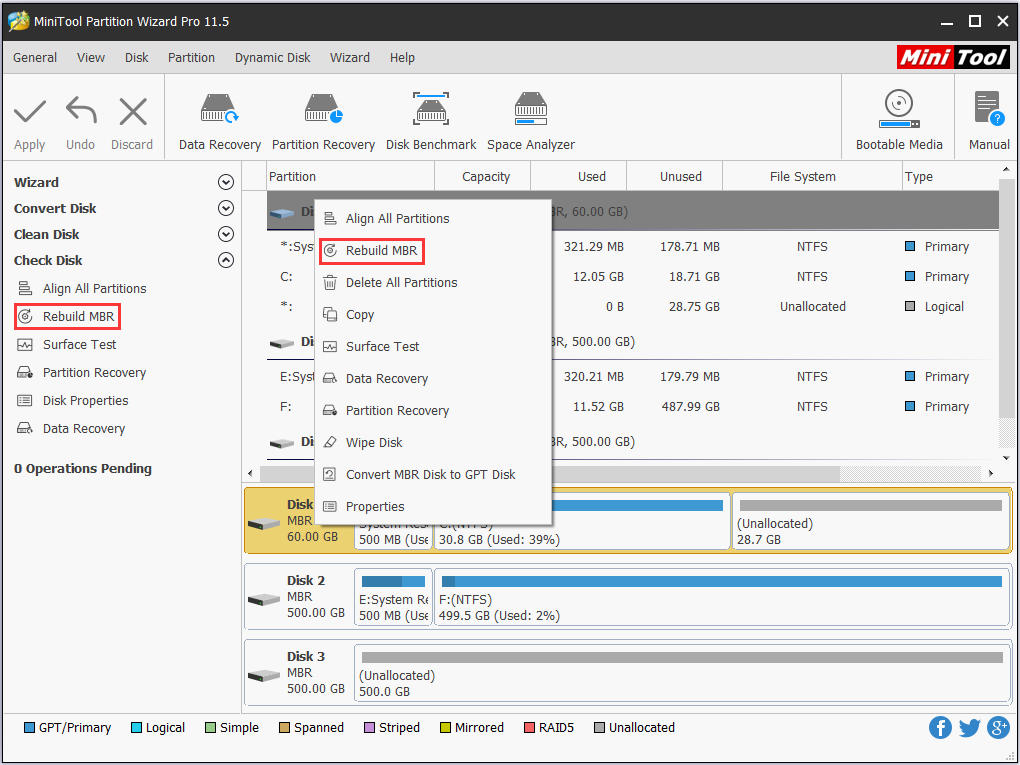Viewport: 1020px width, 765px height.
Task: Click the Mirrored legend color box
Action: (x=445, y=727)
